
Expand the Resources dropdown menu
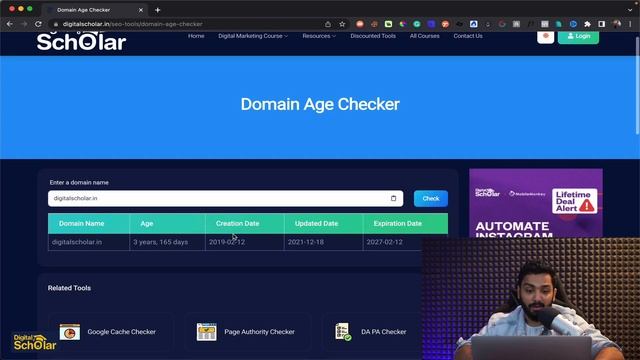coord(319,36)
